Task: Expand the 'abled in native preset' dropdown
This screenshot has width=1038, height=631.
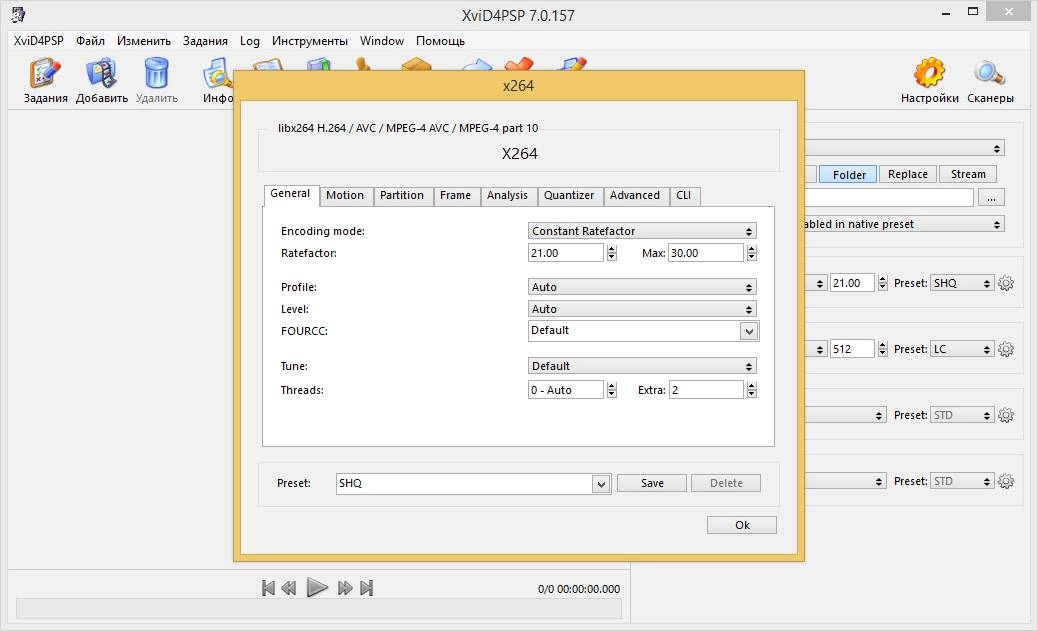Action: [904, 224]
